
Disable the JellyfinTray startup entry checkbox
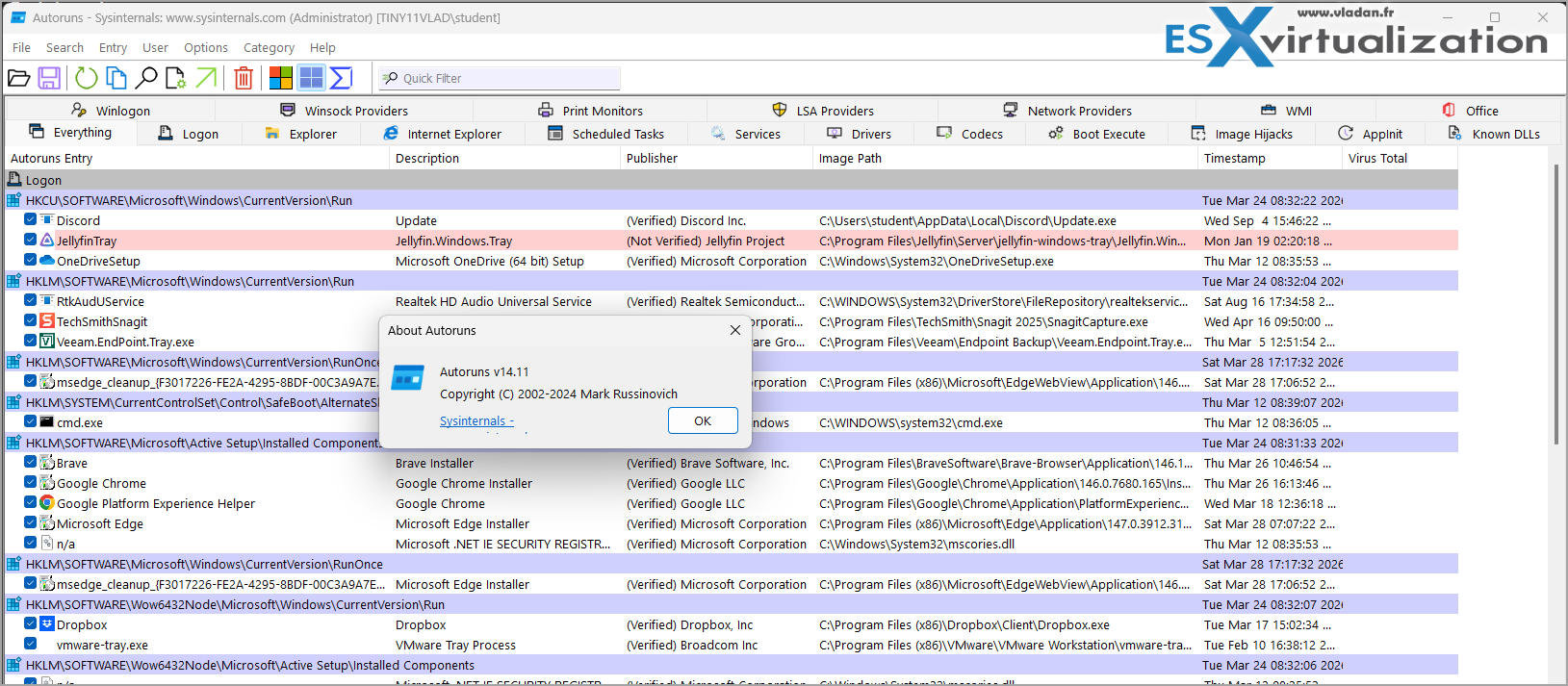pyautogui.click(x=31, y=241)
